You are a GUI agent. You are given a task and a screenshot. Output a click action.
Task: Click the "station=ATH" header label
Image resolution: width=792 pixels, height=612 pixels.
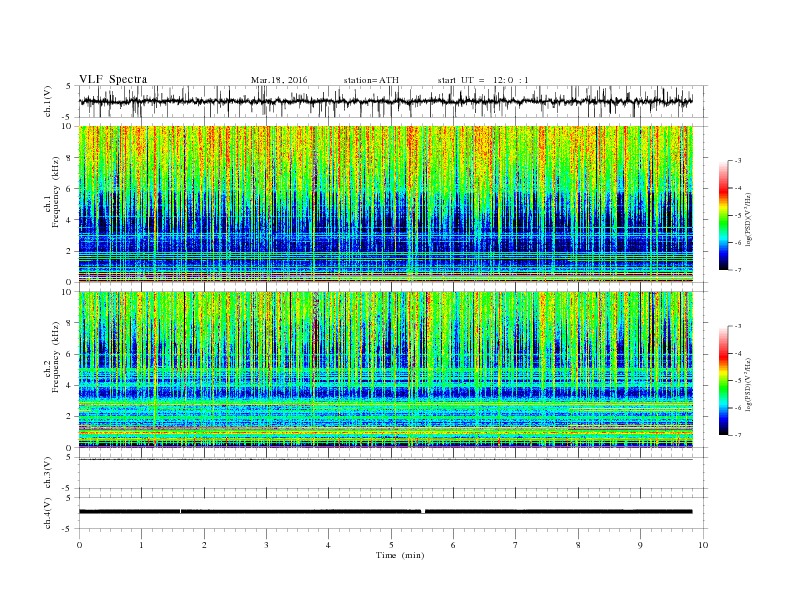tap(371, 80)
